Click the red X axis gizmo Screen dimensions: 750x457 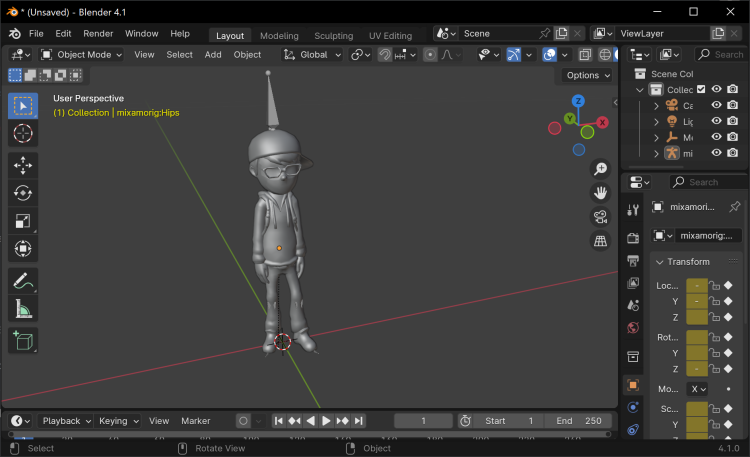[602, 122]
